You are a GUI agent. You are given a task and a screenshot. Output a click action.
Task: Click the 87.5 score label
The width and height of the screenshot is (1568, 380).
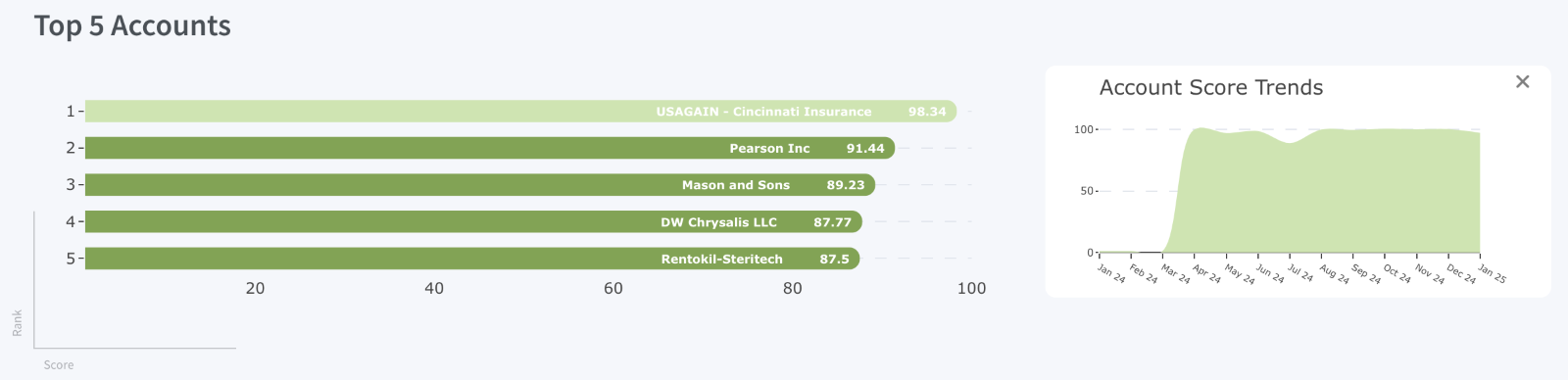[835, 260]
